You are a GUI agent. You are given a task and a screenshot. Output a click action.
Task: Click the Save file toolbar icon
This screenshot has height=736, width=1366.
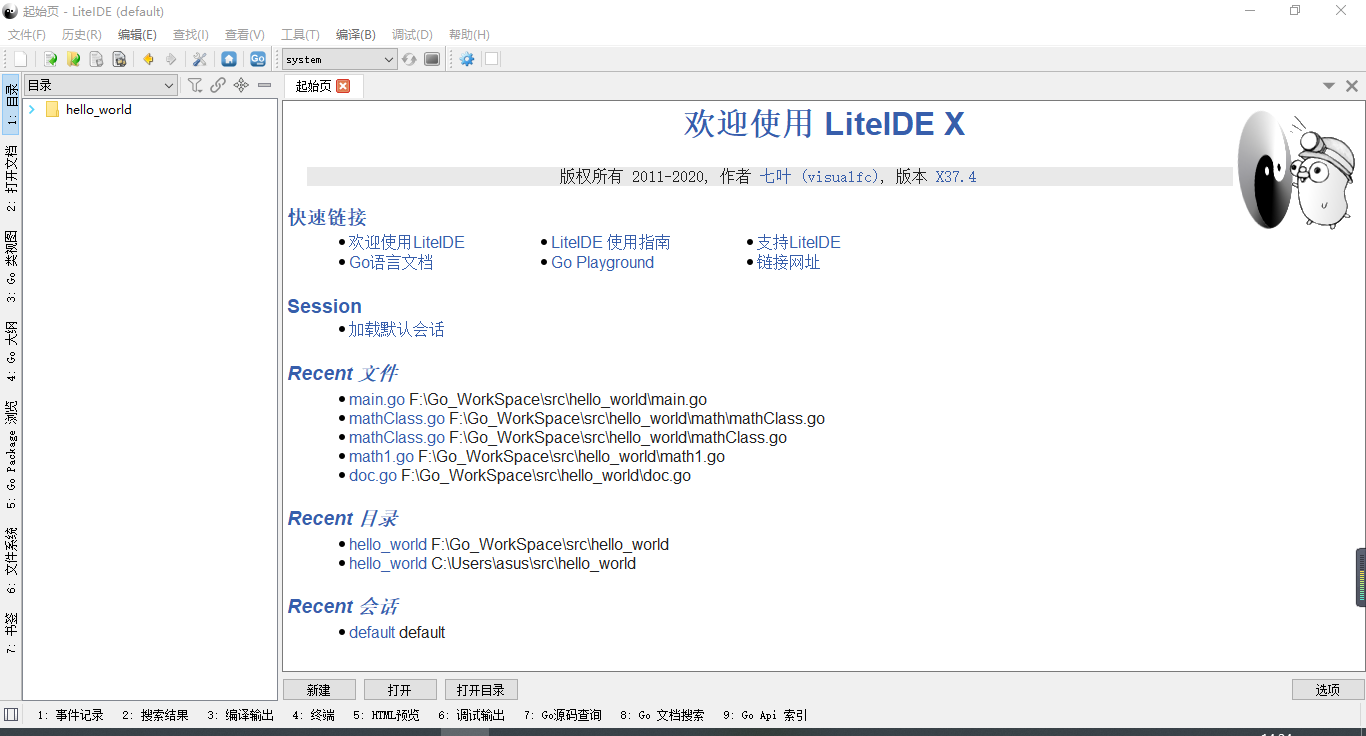tap(96, 59)
